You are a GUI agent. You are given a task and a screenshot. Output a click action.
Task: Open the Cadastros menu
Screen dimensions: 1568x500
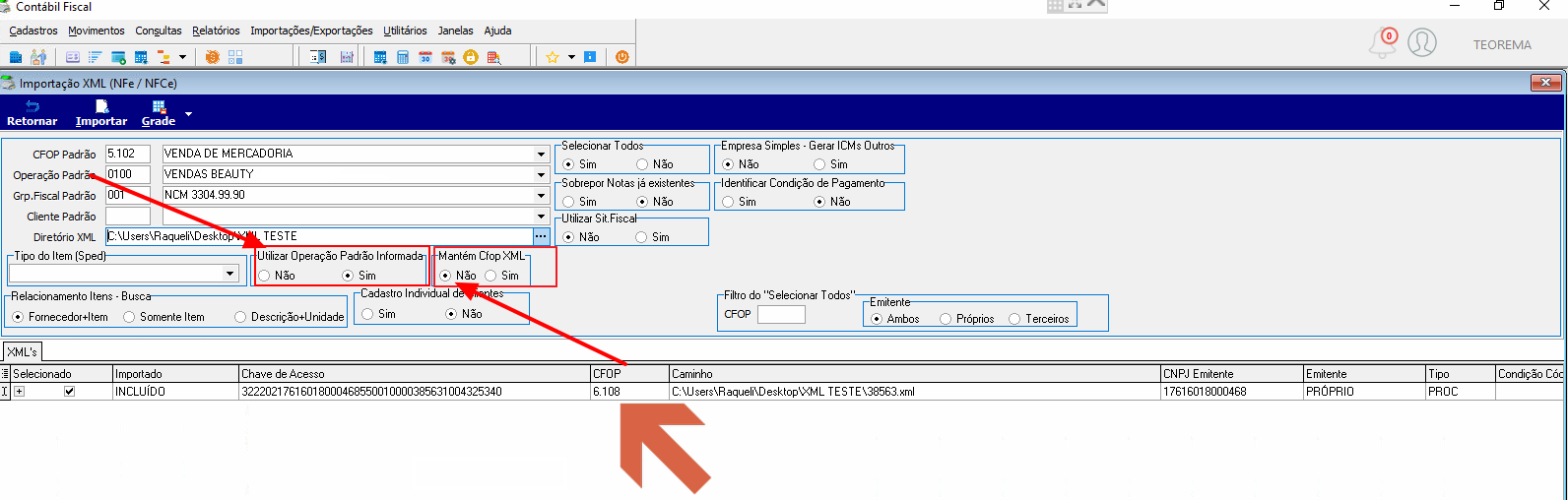pos(33,31)
